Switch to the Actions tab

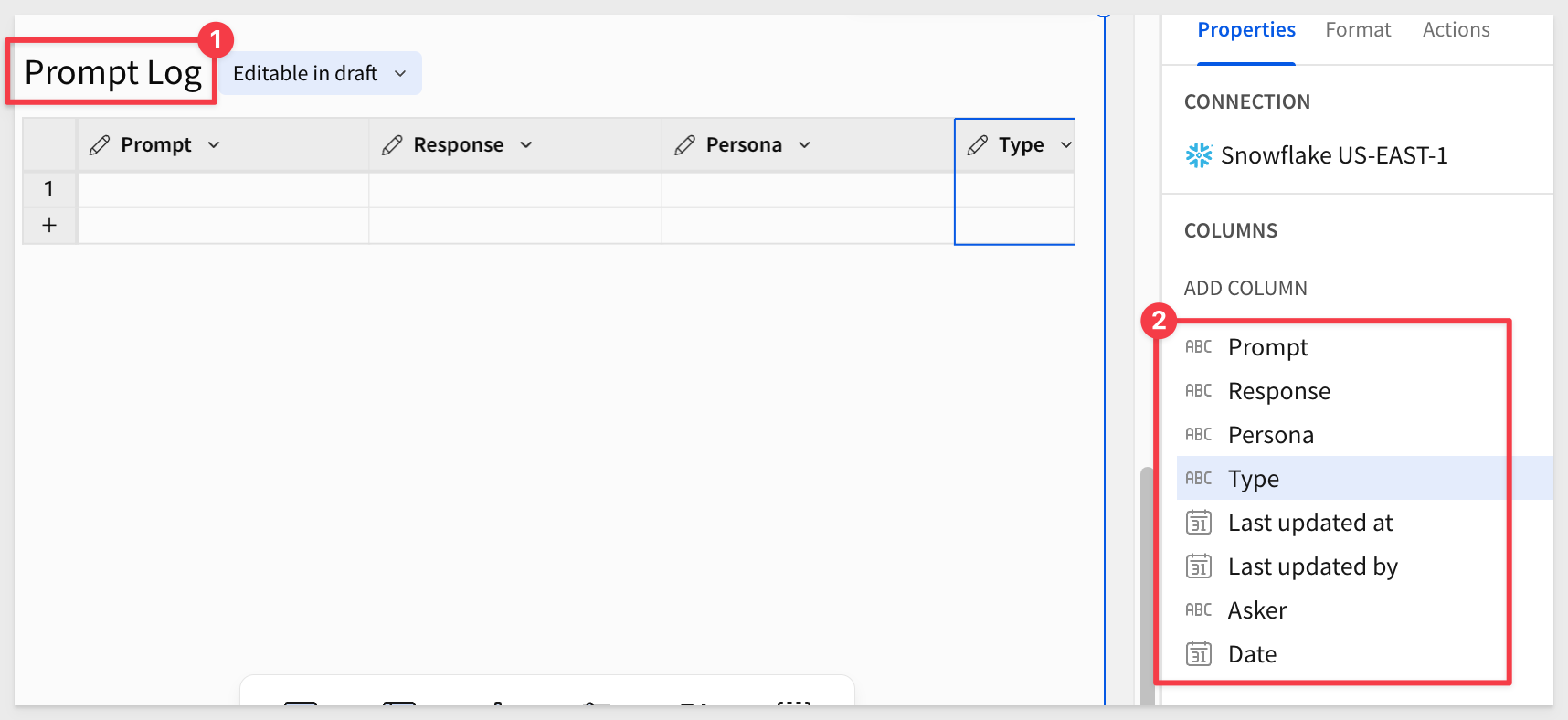pos(1456,30)
